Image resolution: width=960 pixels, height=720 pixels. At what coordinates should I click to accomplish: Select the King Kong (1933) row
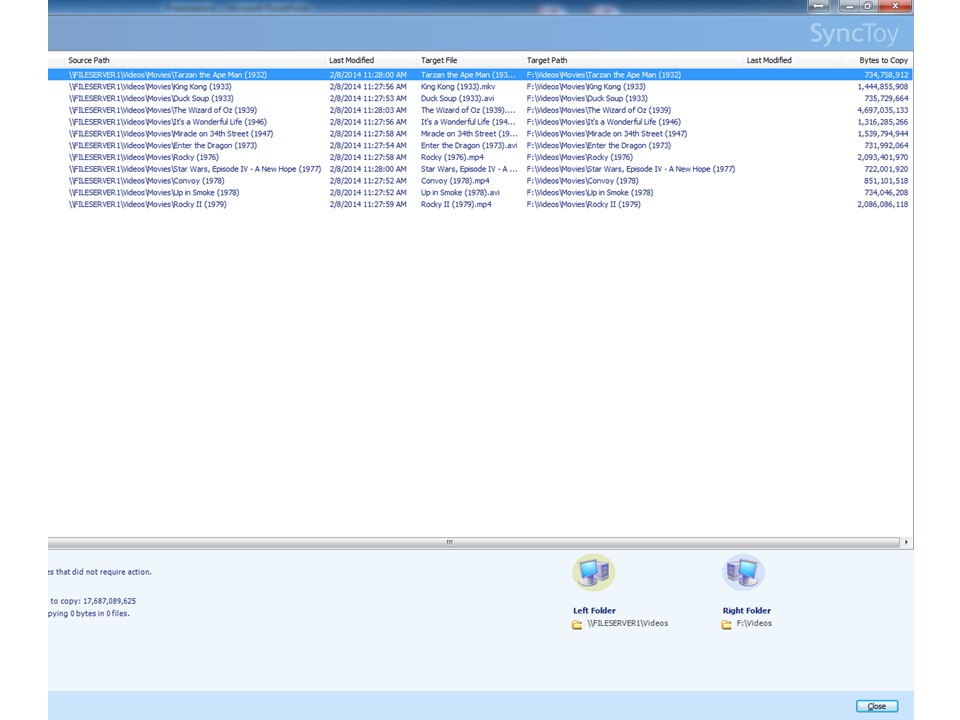click(150, 87)
